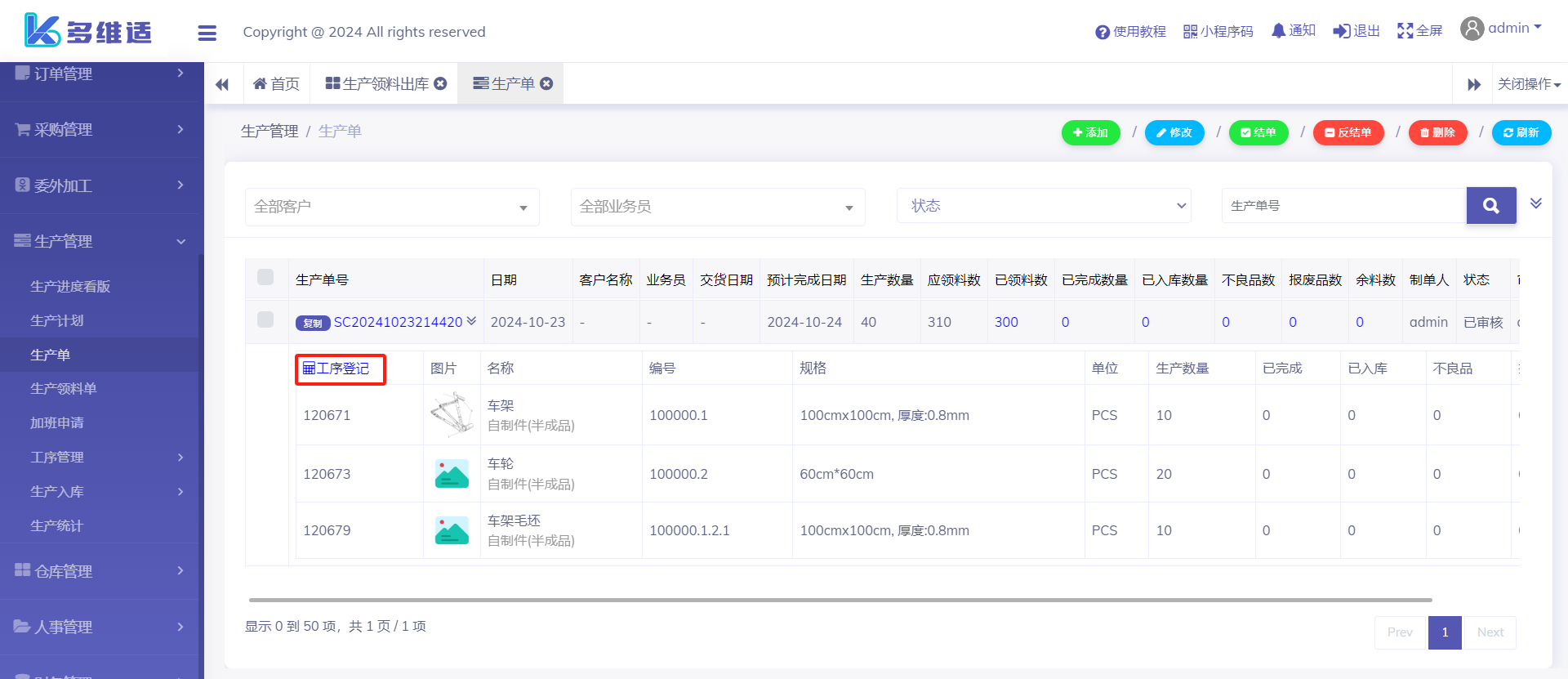Click the search magnifier button
This screenshot has height=679, width=1568.
[1490, 206]
